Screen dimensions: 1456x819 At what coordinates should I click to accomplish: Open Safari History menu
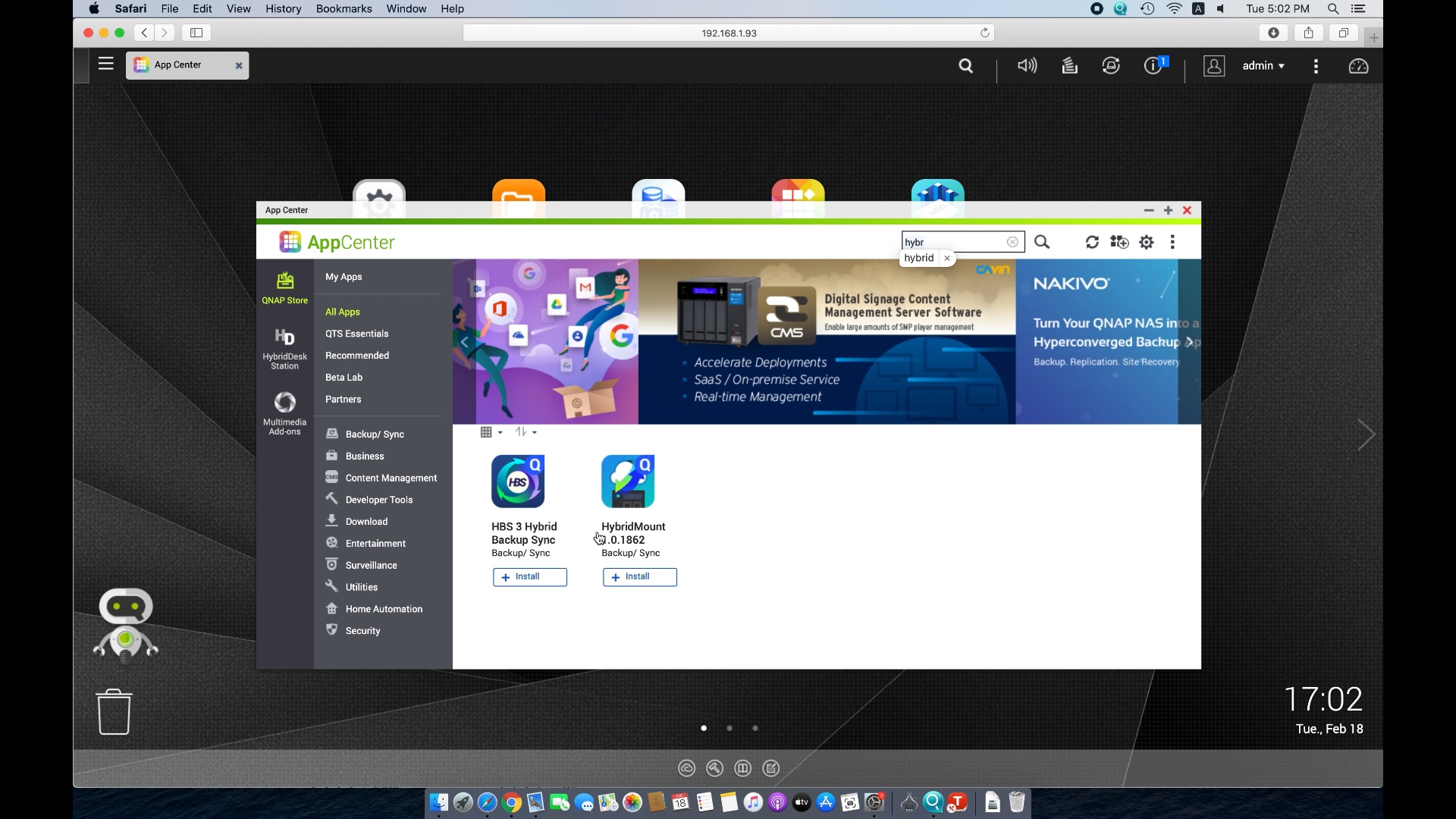[283, 8]
